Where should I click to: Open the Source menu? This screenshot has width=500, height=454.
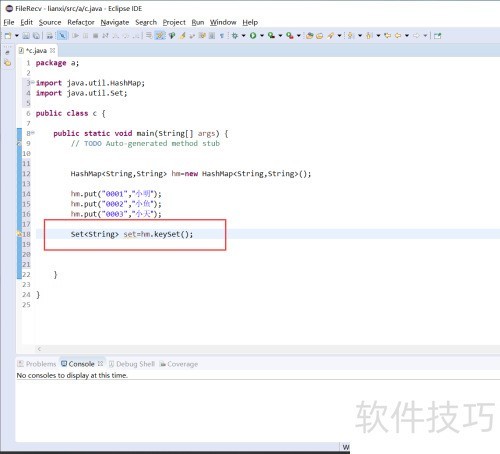(50, 22)
